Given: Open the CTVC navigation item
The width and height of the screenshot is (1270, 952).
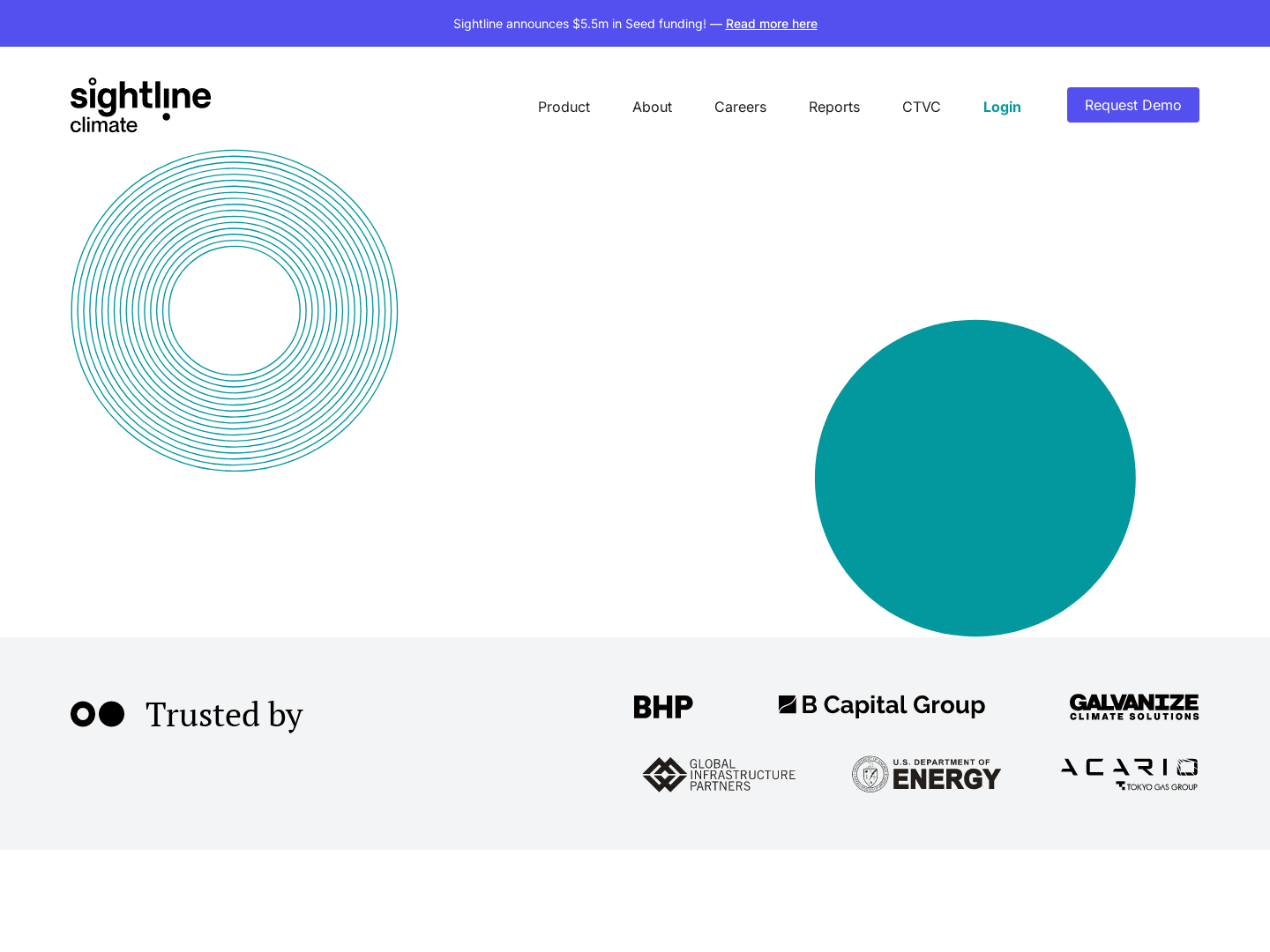Looking at the screenshot, I should [921, 107].
